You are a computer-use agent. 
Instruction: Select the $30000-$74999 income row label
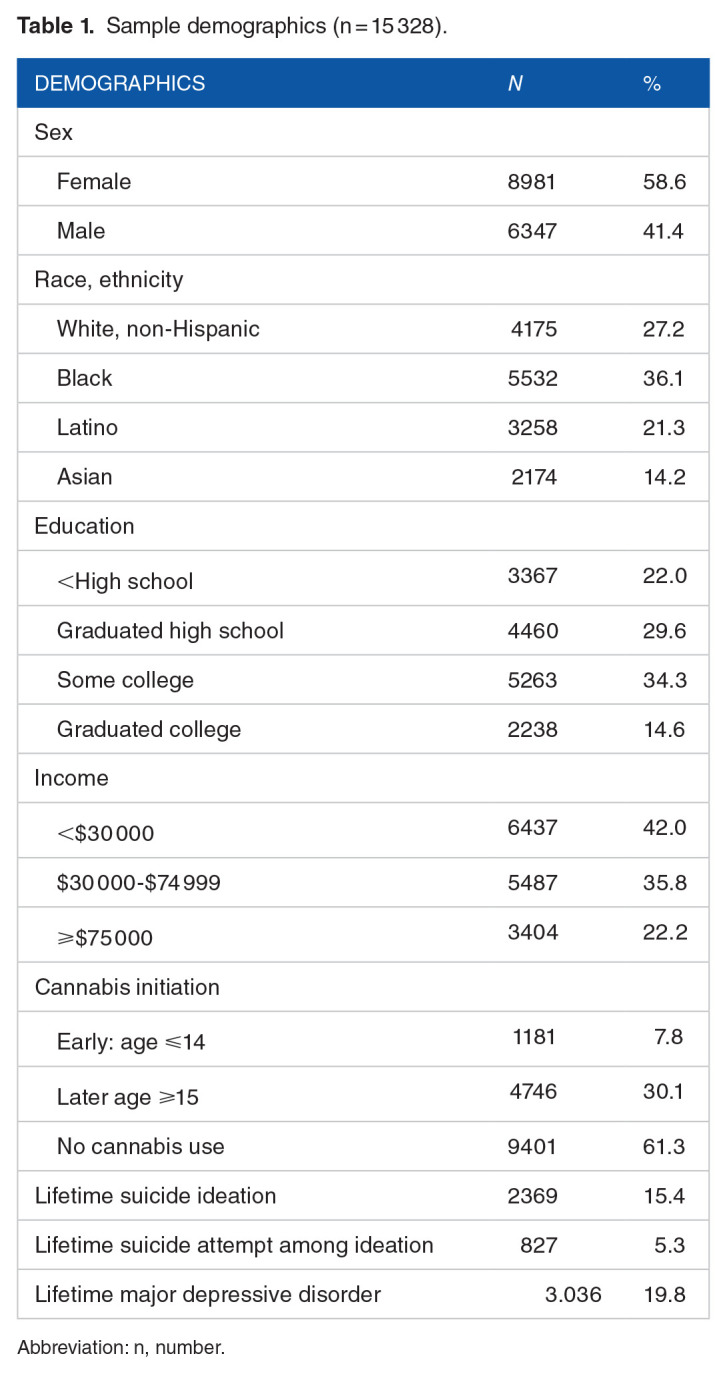coord(141,883)
